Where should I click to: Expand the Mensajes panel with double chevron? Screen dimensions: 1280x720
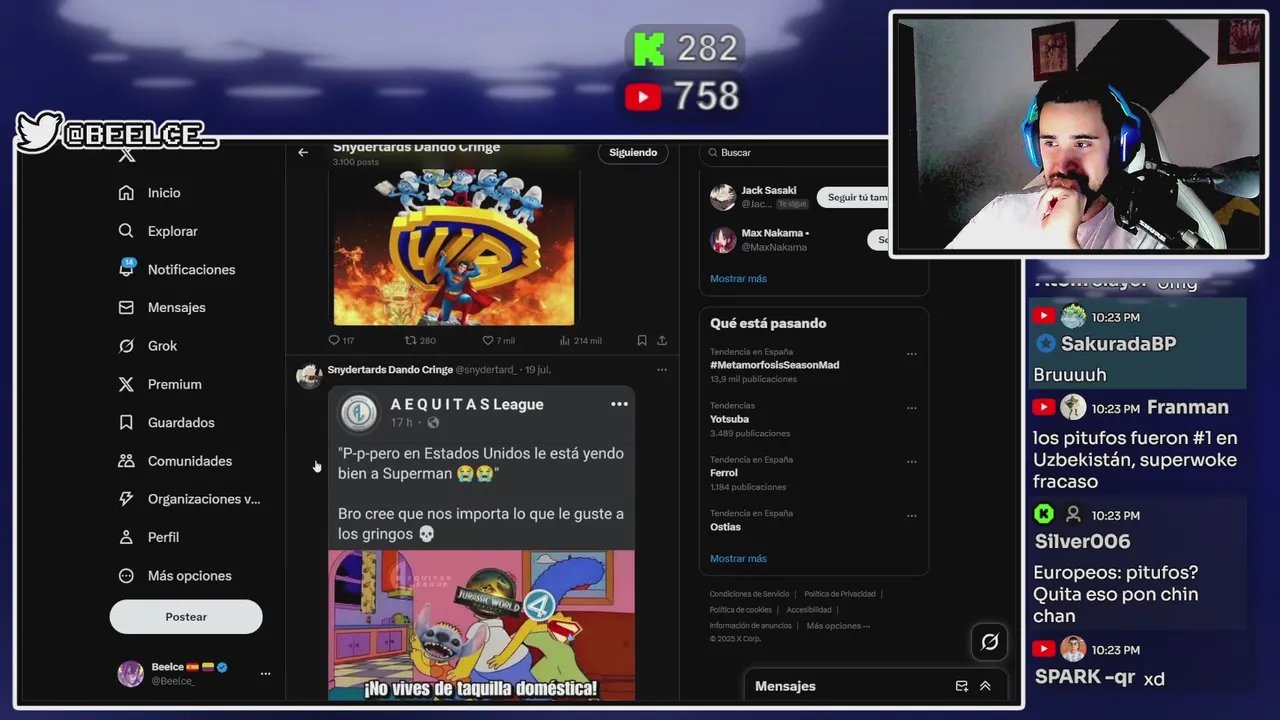(x=985, y=686)
